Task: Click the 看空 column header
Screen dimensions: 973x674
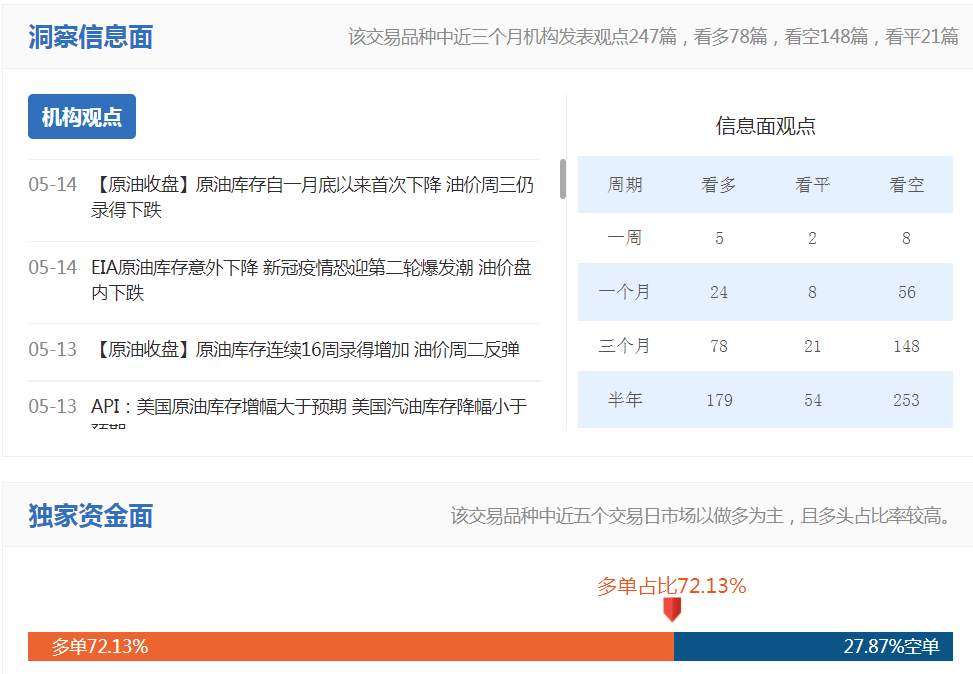Action: point(907,184)
